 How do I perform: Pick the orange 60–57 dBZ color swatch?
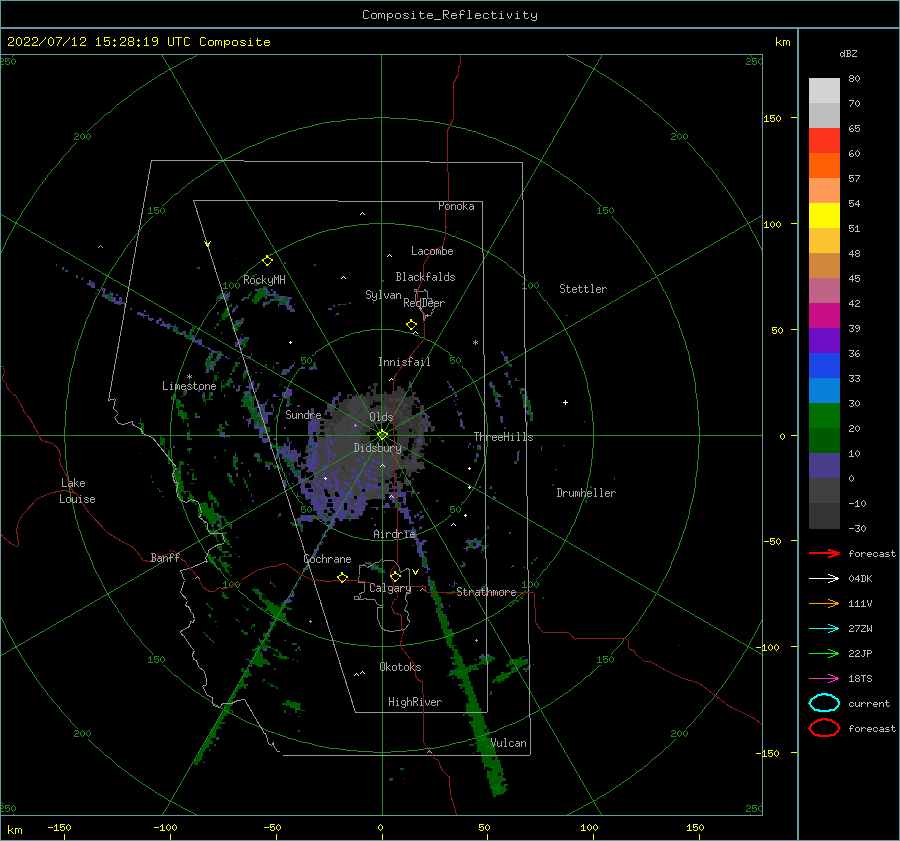[x=824, y=166]
